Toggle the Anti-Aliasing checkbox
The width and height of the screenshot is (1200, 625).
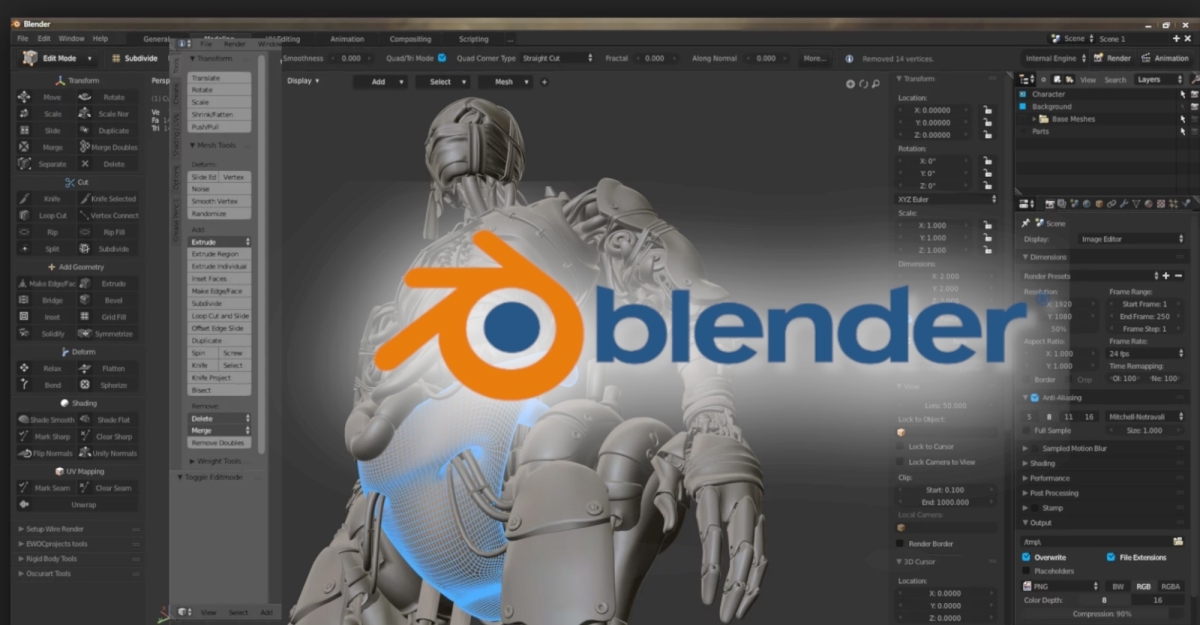click(1034, 397)
